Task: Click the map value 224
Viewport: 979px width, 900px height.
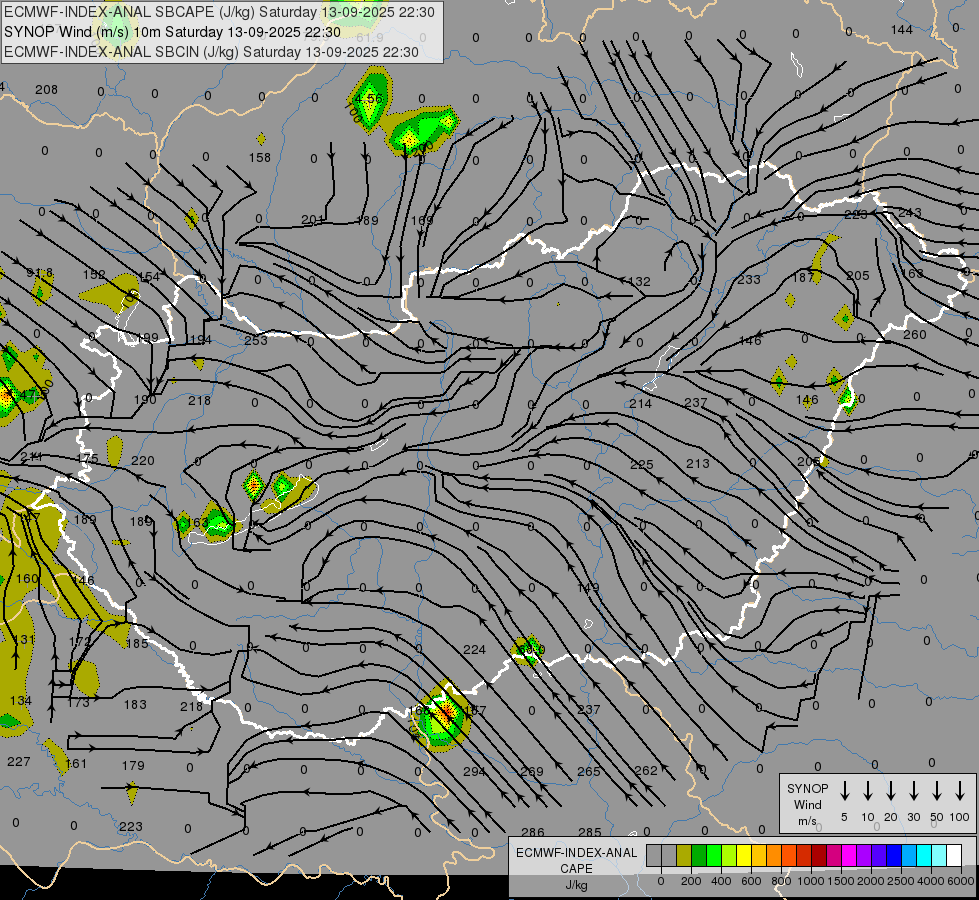Action: [x=475, y=650]
